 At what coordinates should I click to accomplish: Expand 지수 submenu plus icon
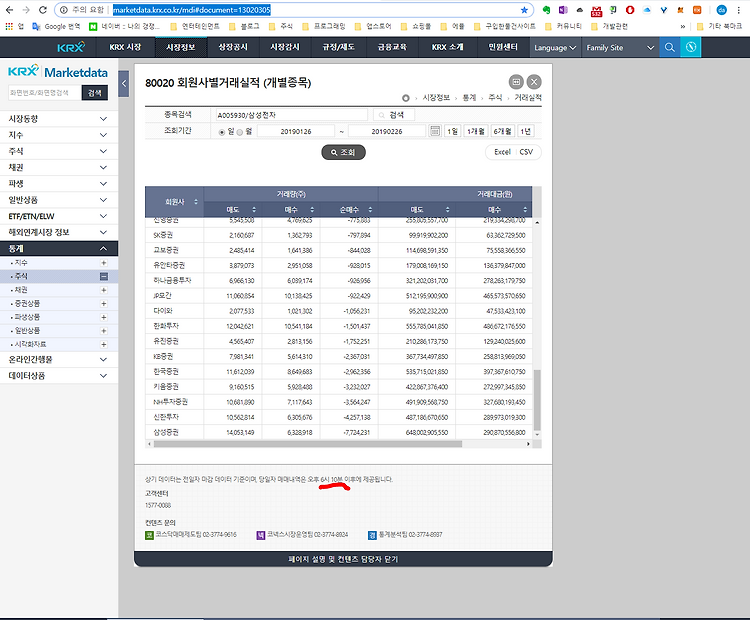103,263
